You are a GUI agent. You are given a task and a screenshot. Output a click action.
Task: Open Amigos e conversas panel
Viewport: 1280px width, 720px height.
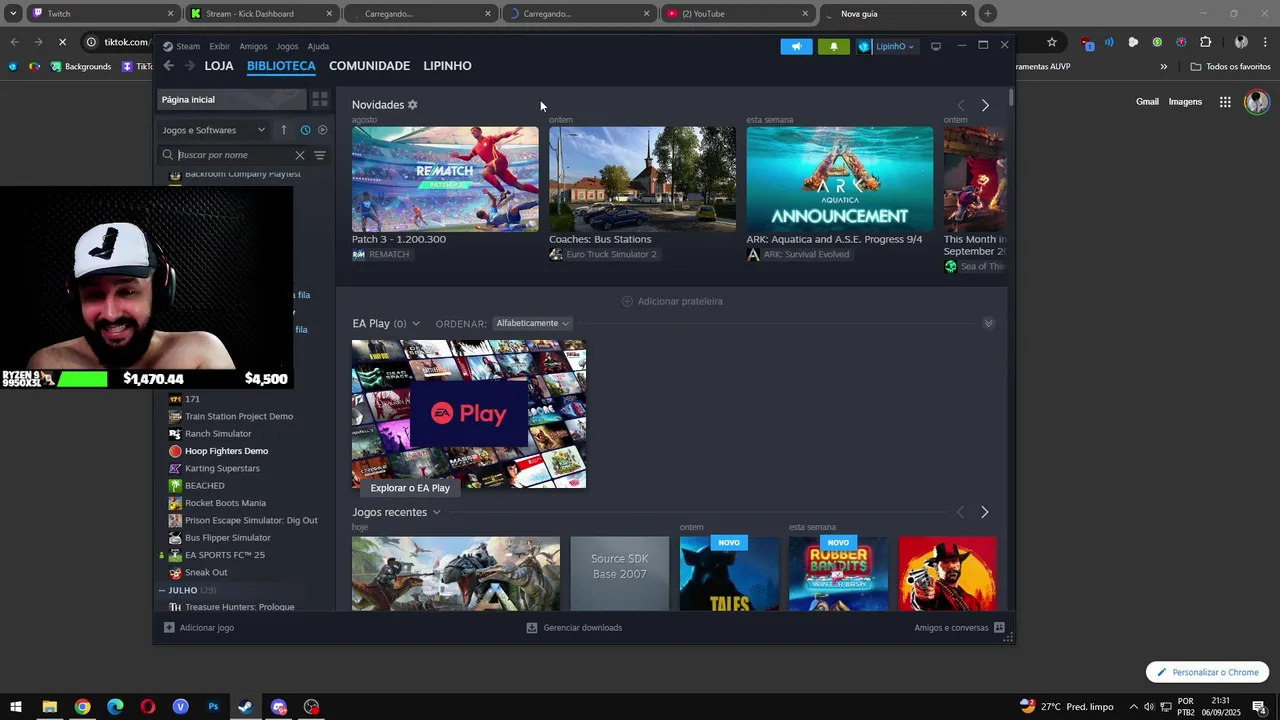tap(959, 628)
